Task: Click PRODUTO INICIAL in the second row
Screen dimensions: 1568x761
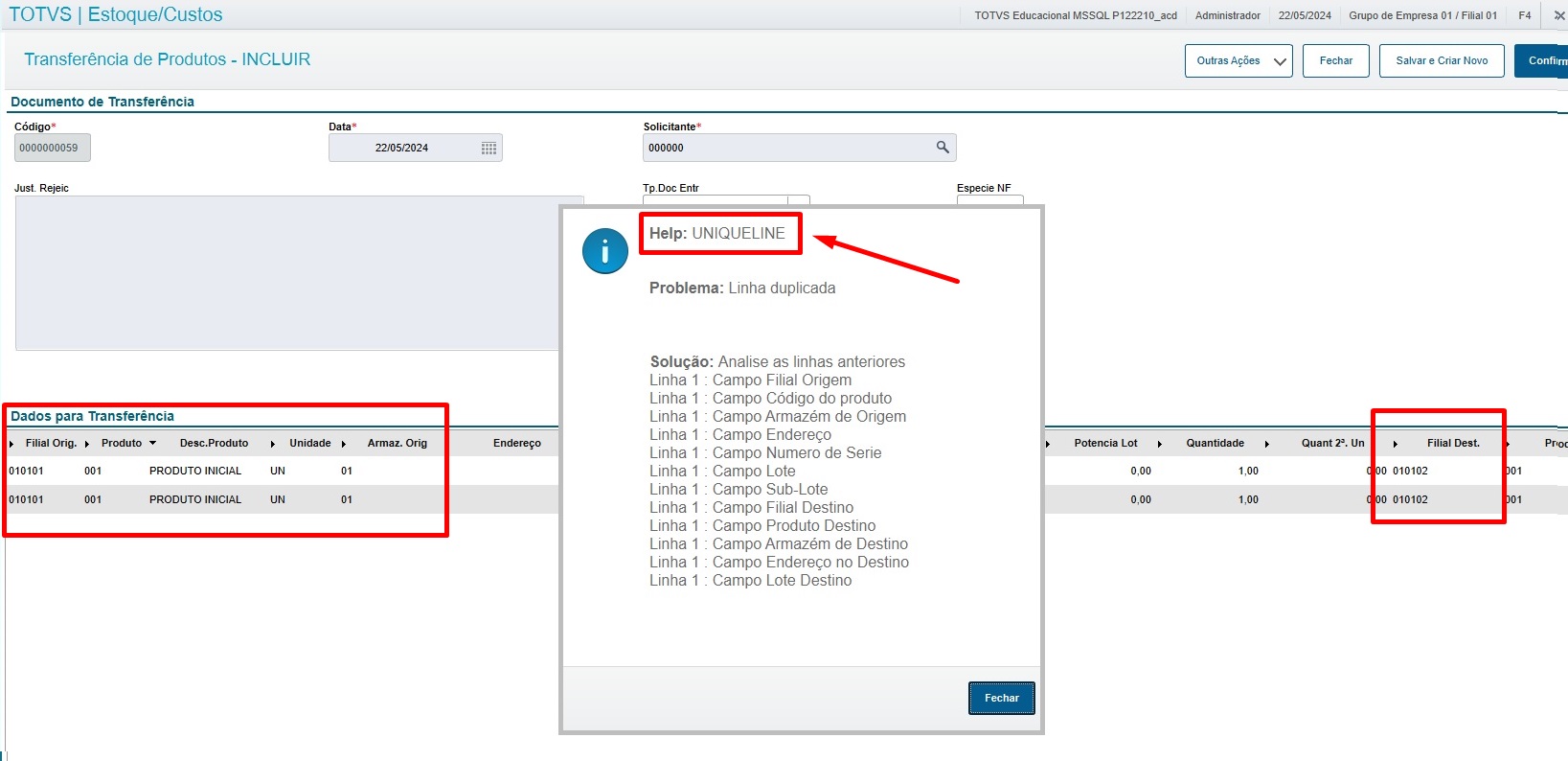Action: [195, 499]
